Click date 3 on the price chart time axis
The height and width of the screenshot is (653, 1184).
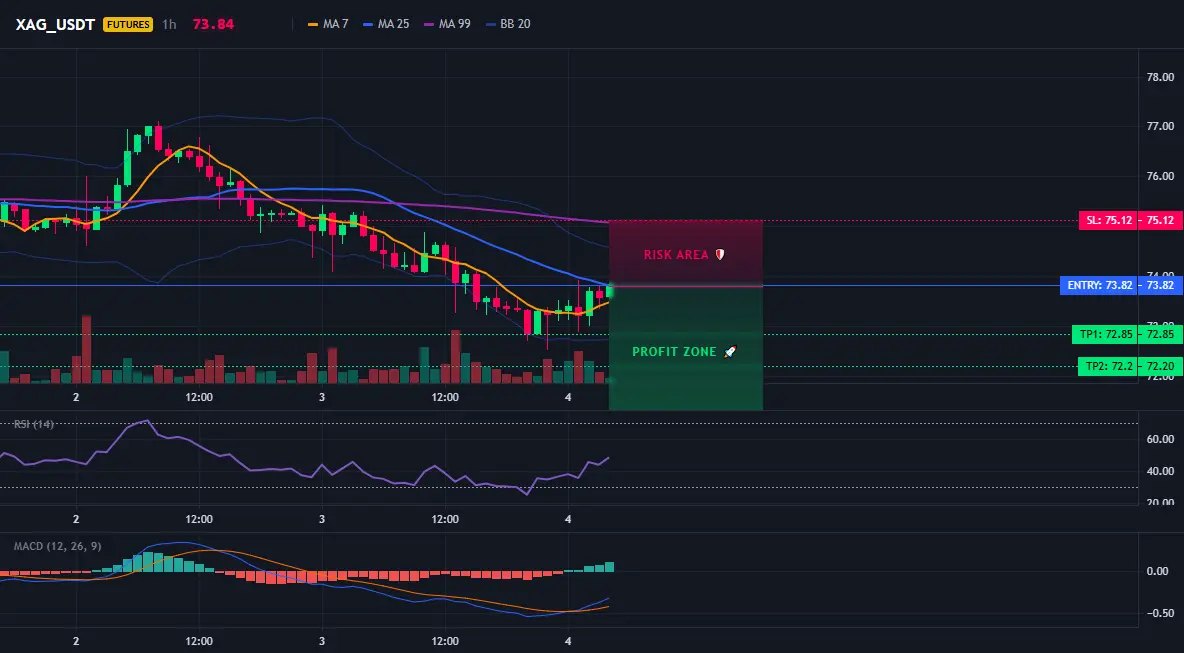(322, 397)
